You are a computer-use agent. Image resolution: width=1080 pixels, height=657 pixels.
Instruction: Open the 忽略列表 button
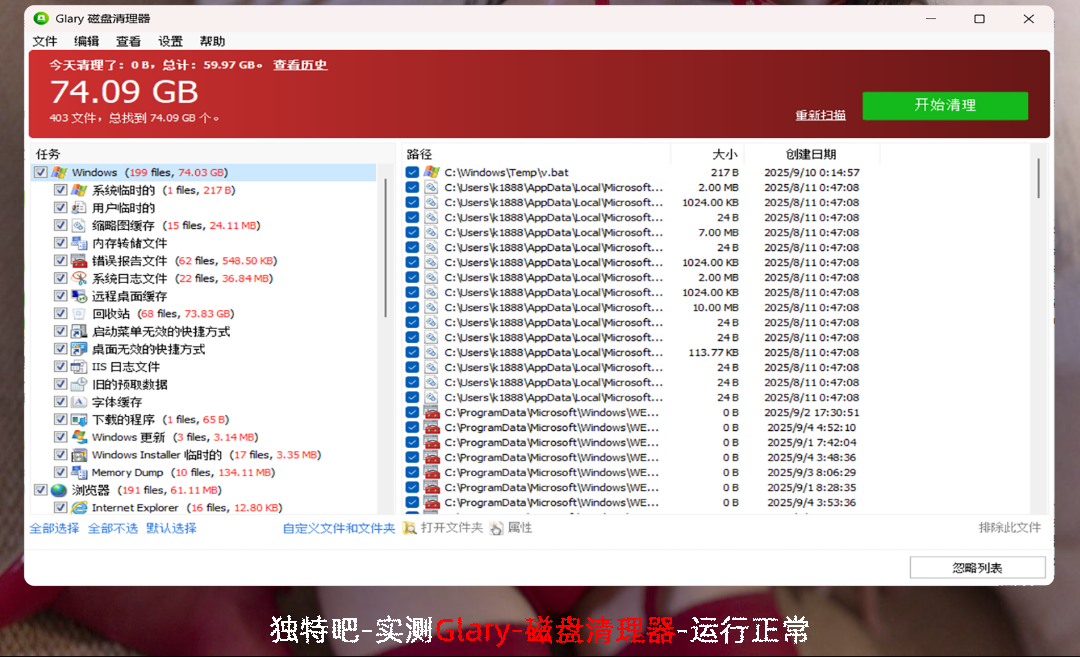pos(977,568)
